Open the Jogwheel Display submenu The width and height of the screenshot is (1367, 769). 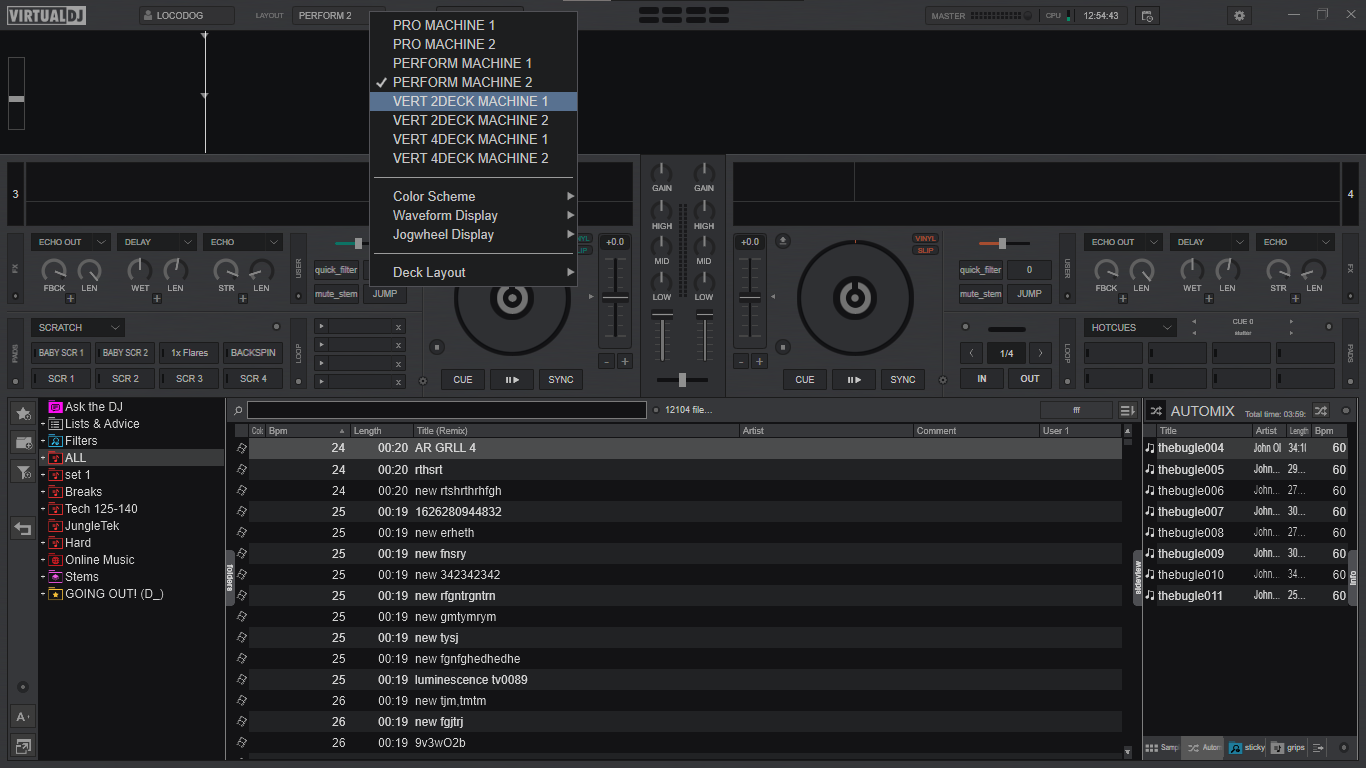click(x=473, y=234)
